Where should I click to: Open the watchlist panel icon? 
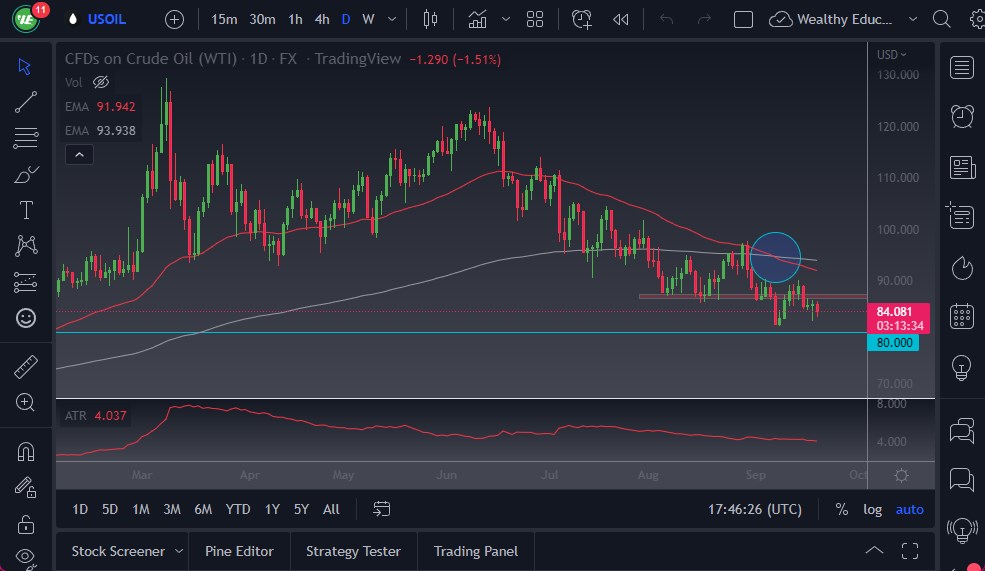[962, 67]
